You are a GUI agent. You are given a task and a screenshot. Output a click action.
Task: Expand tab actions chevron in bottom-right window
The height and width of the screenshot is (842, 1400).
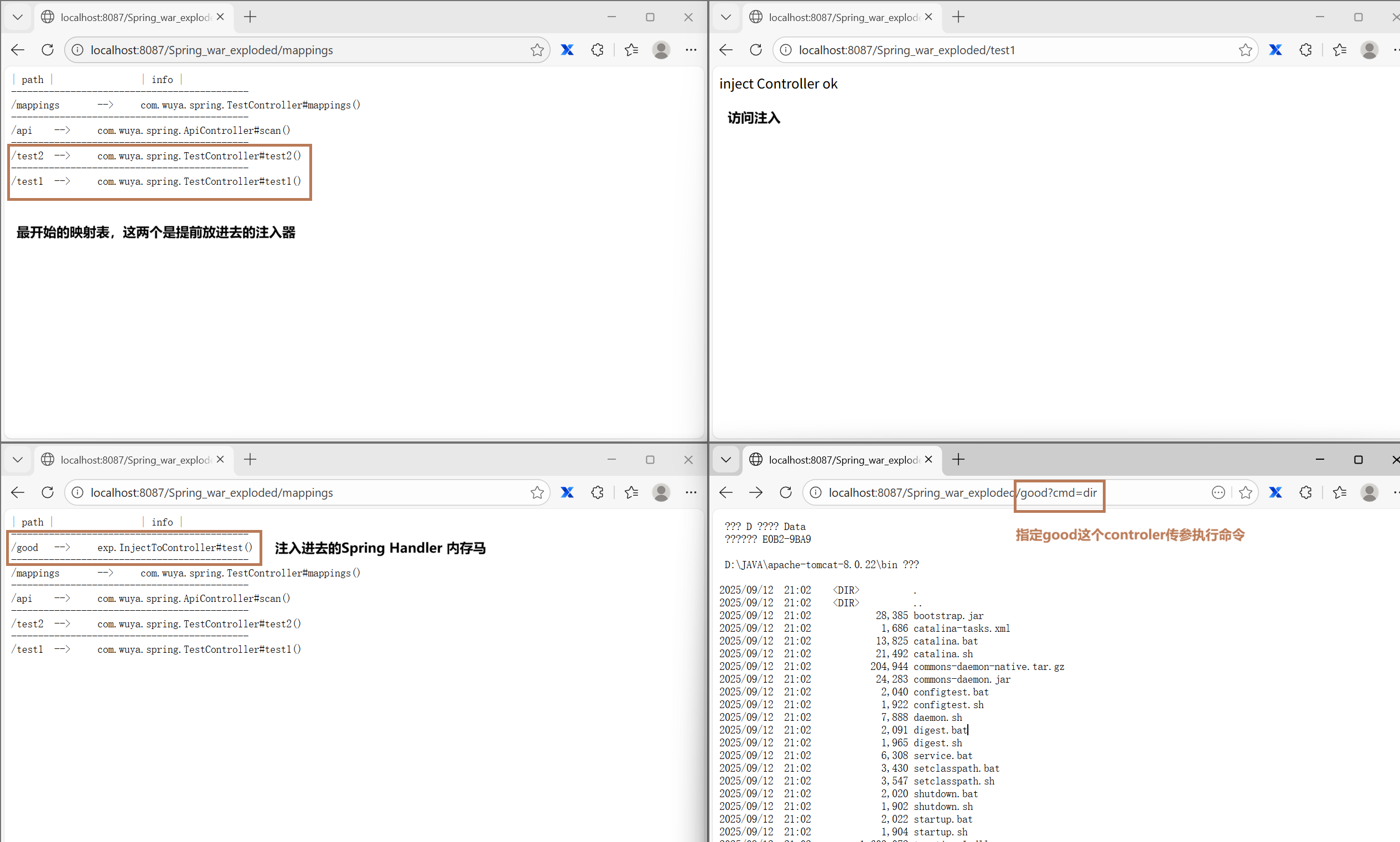click(x=726, y=460)
